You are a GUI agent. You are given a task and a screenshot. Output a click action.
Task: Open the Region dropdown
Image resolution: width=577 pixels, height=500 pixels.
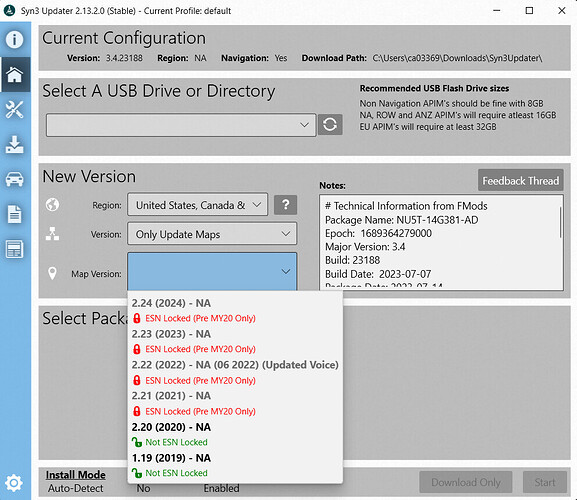[198, 205]
